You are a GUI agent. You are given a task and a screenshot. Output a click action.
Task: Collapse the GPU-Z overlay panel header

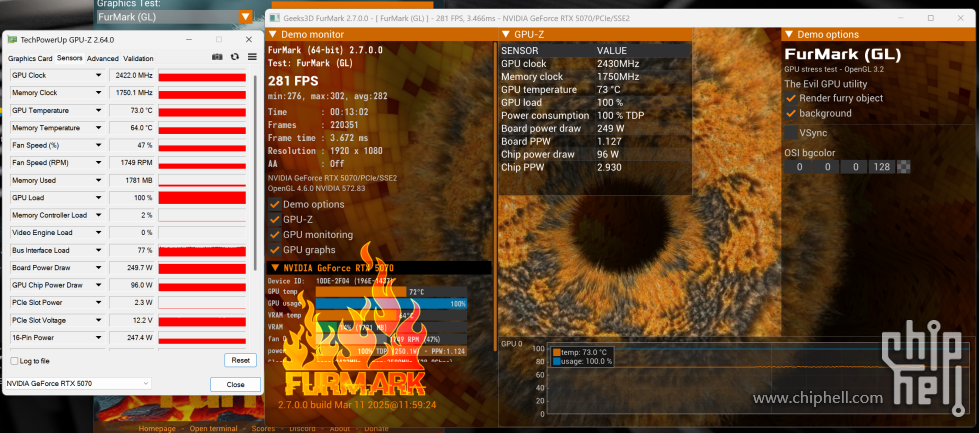(506, 34)
